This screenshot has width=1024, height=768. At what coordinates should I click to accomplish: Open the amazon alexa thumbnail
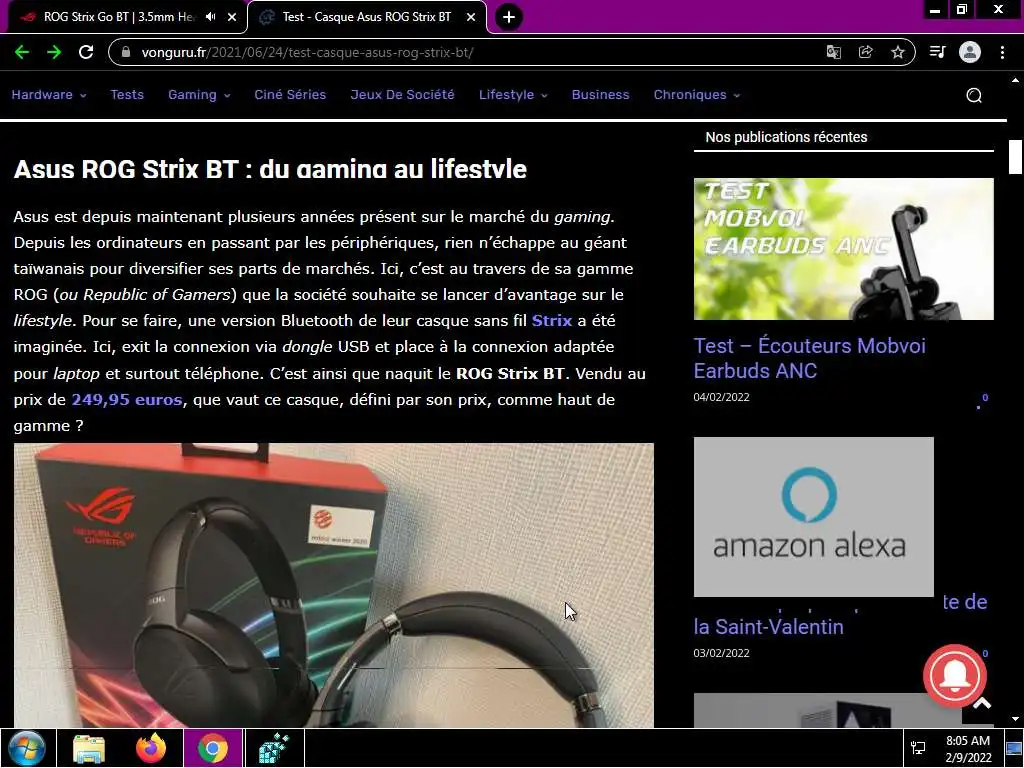pyautogui.click(x=814, y=517)
